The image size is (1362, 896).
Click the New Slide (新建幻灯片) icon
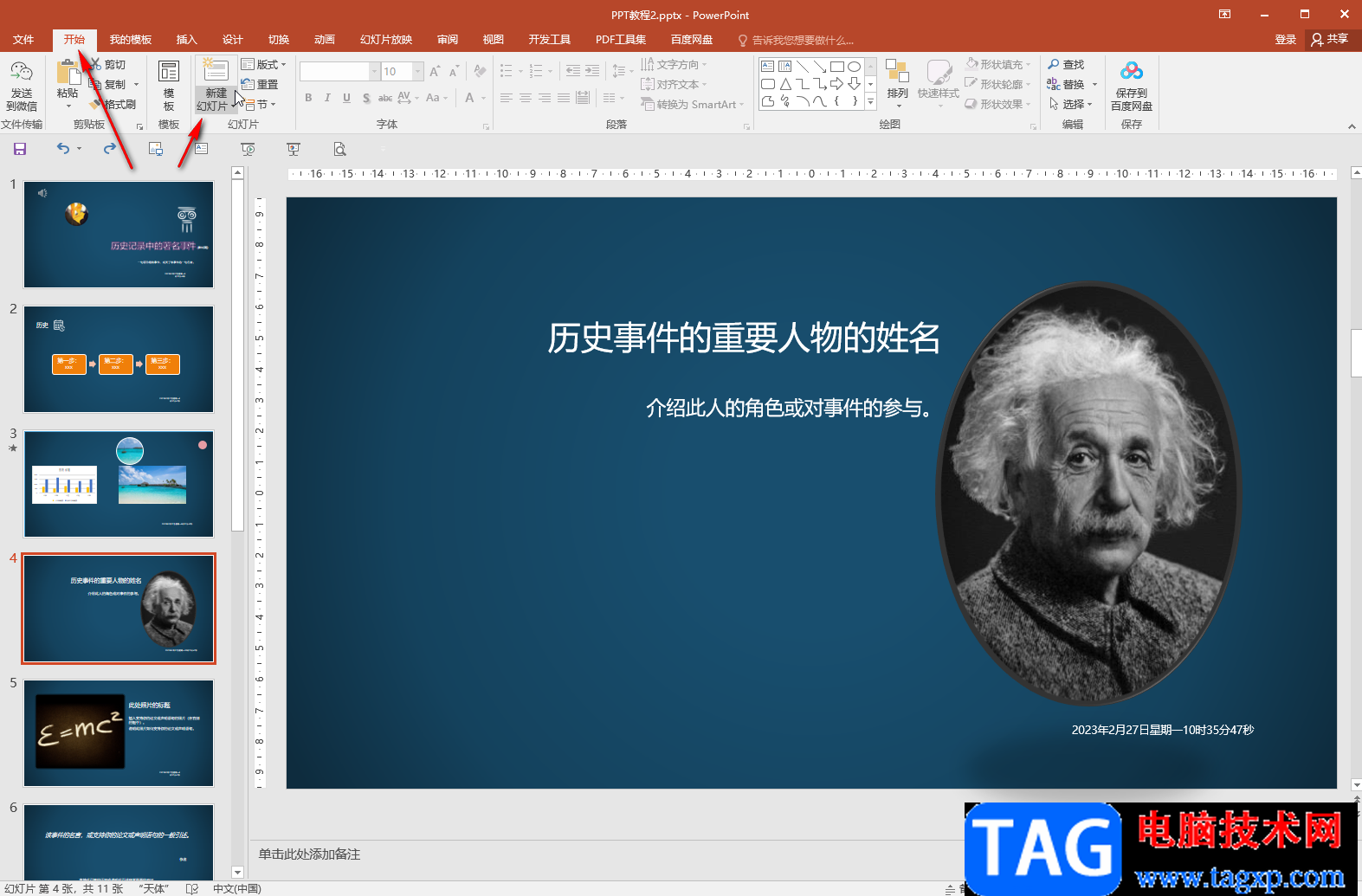pyautogui.click(x=216, y=71)
